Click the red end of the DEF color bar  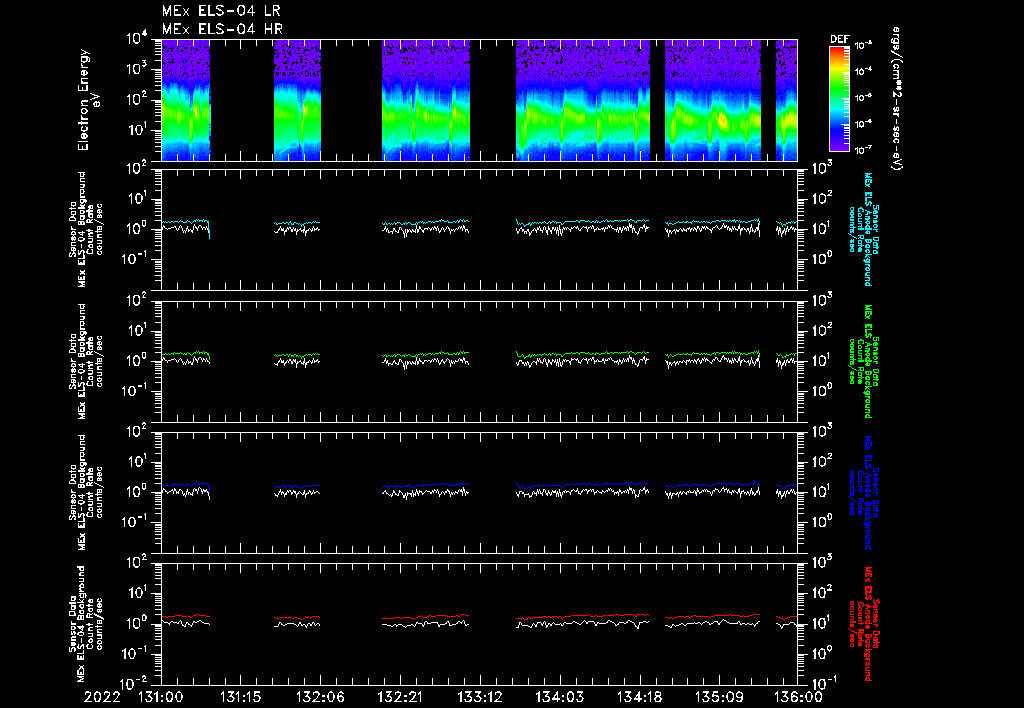(x=839, y=51)
